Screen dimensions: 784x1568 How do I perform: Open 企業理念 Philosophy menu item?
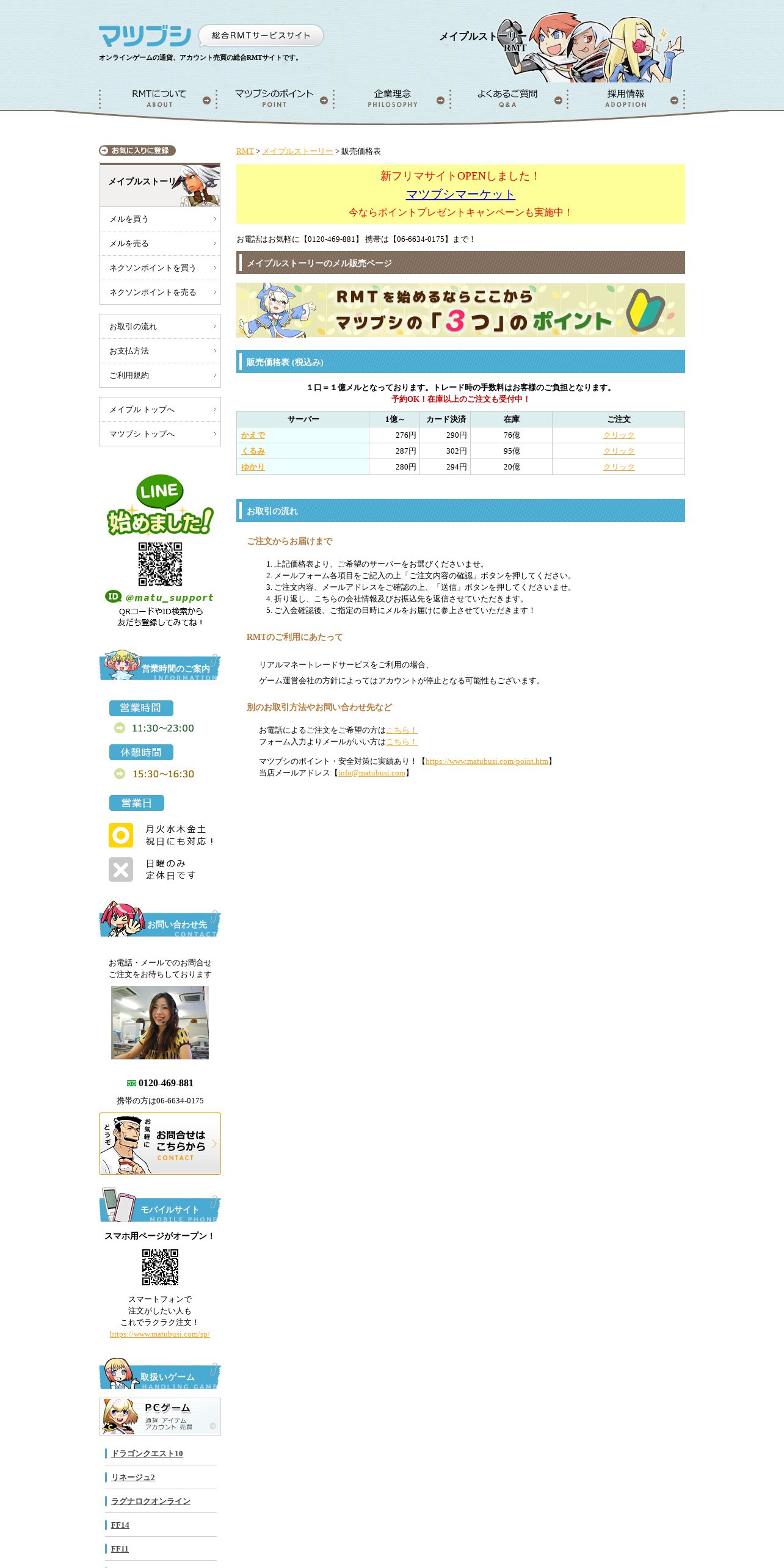pyautogui.click(x=392, y=98)
